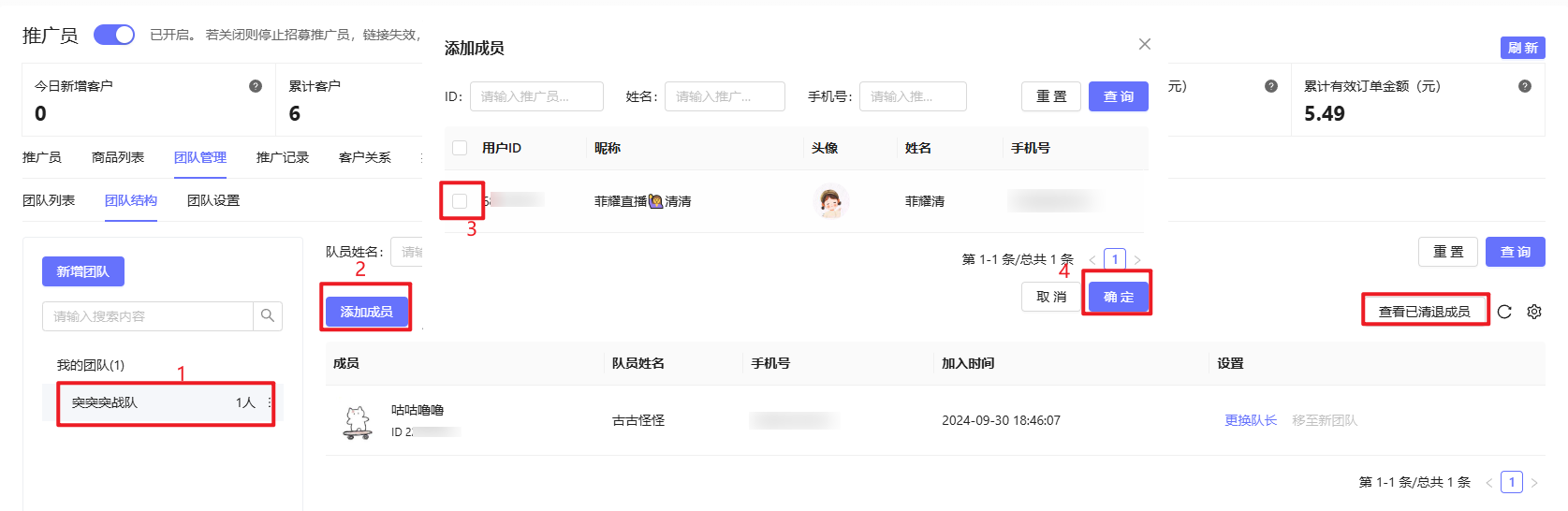Check the select-all checkbox in 用户ID header
The height and width of the screenshot is (511, 1568).
pyautogui.click(x=460, y=148)
